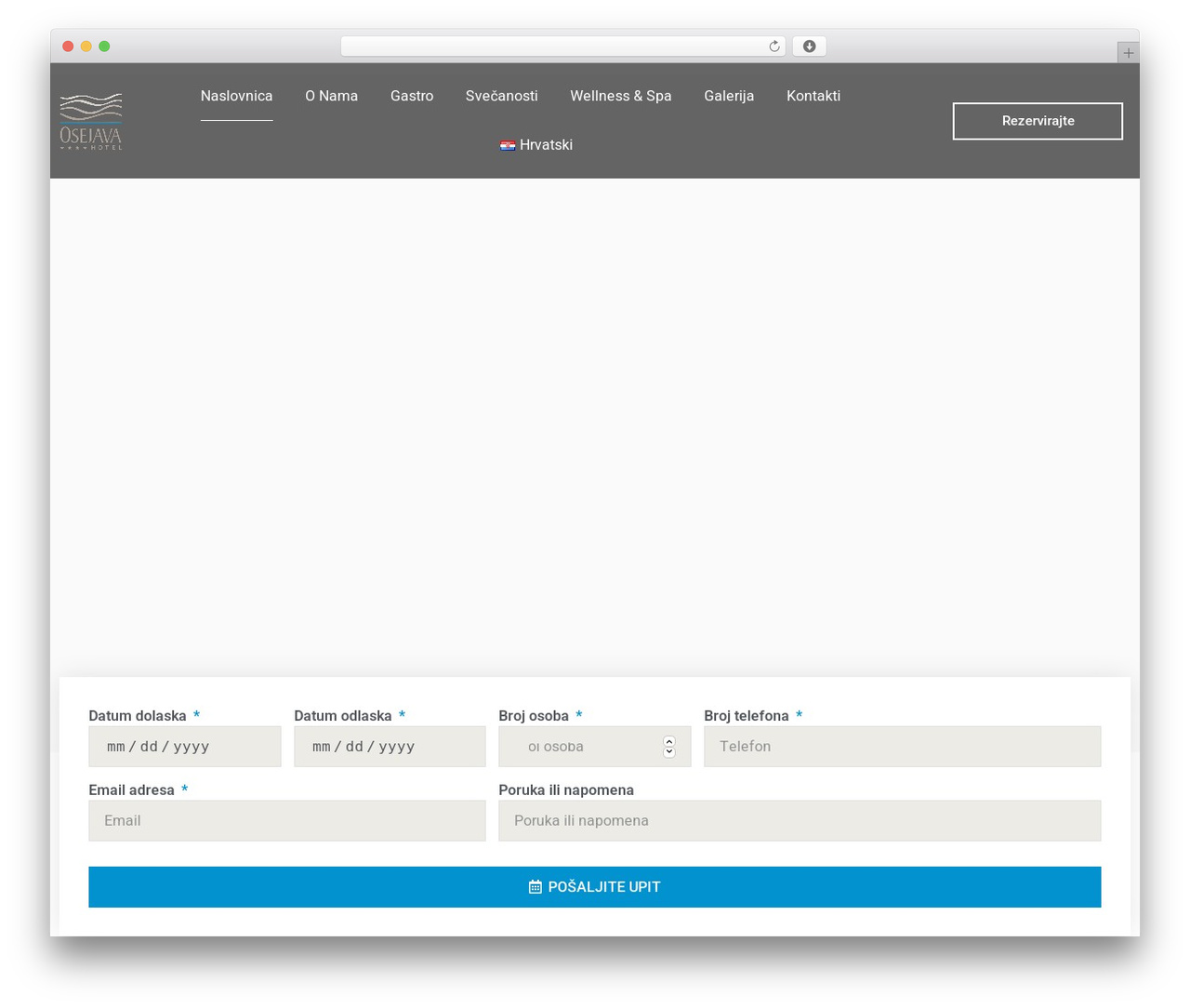This screenshot has width=1190, height=1008.
Task: Click the Email adresa label
Action: pos(132,790)
